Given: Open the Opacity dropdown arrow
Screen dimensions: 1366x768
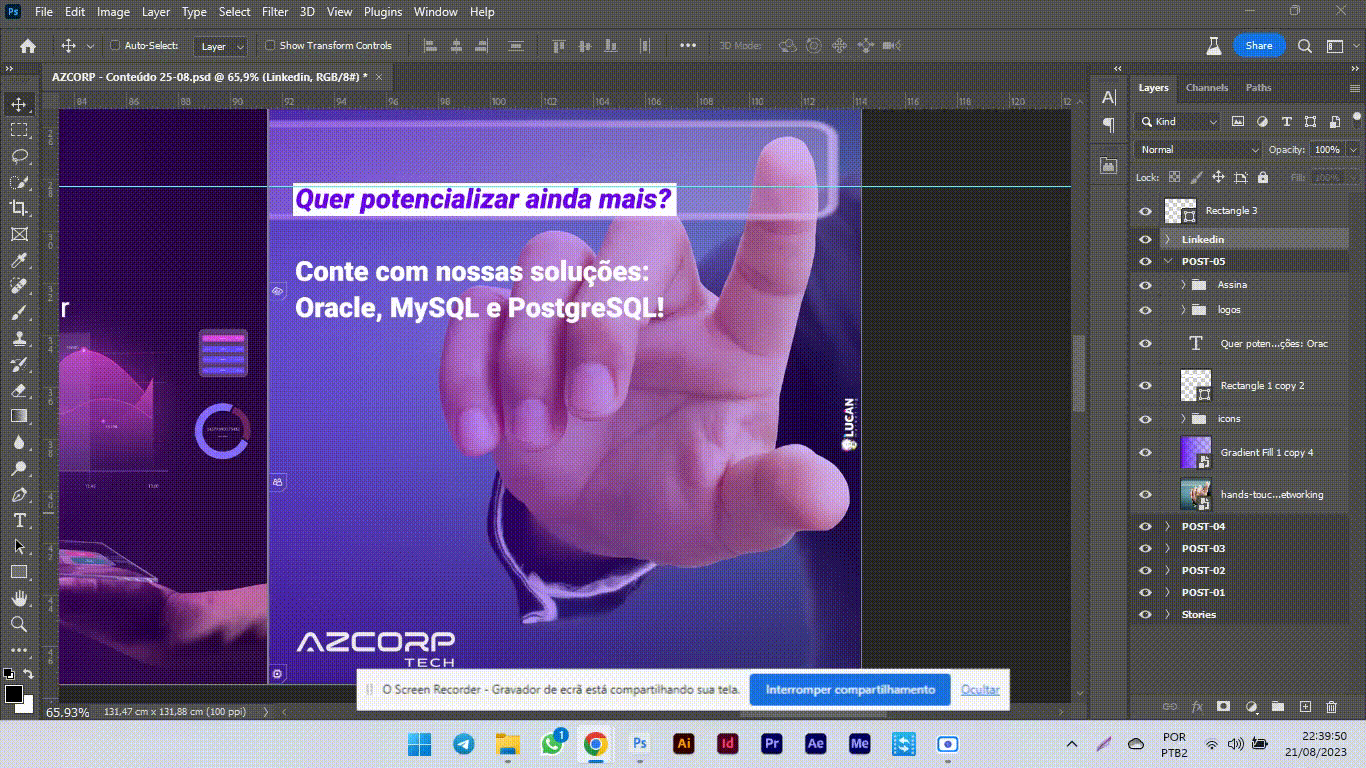Looking at the screenshot, I should point(1353,149).
